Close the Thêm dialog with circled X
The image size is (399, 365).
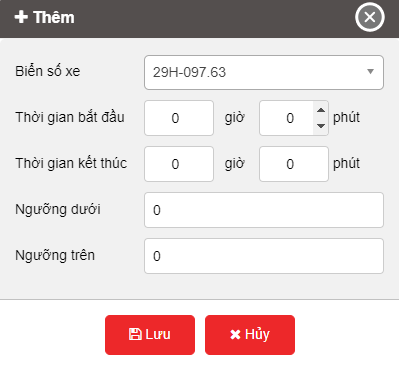coord(370,17)
